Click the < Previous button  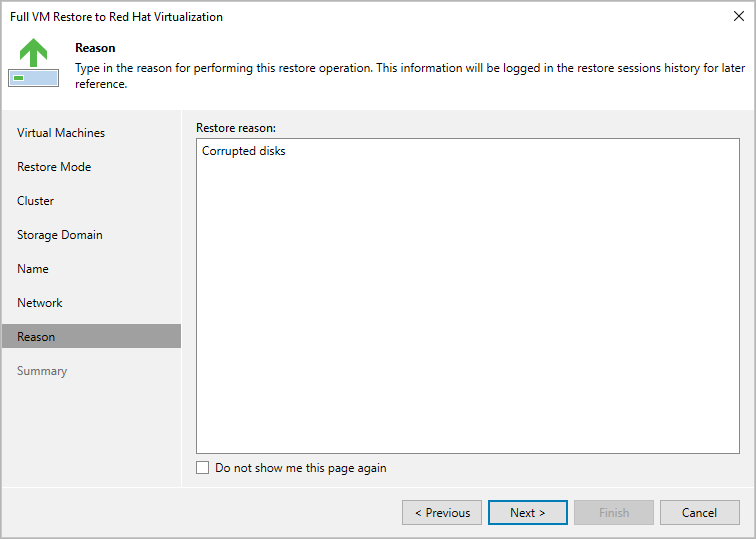click(x=442, y=512)
